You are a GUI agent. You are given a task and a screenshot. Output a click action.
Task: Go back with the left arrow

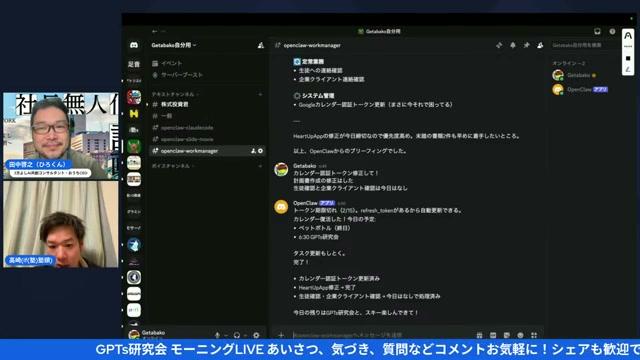[x=154, y=31]
